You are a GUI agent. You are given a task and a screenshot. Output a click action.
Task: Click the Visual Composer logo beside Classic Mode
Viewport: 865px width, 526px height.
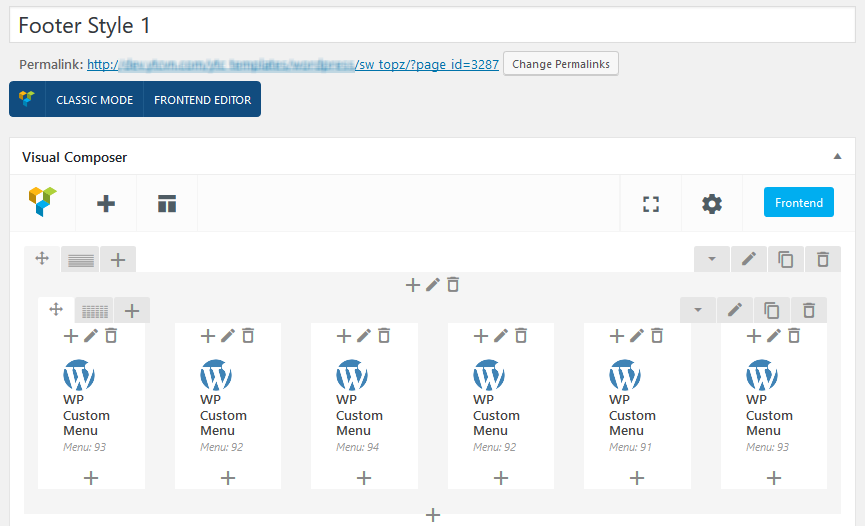coord(26,99)
